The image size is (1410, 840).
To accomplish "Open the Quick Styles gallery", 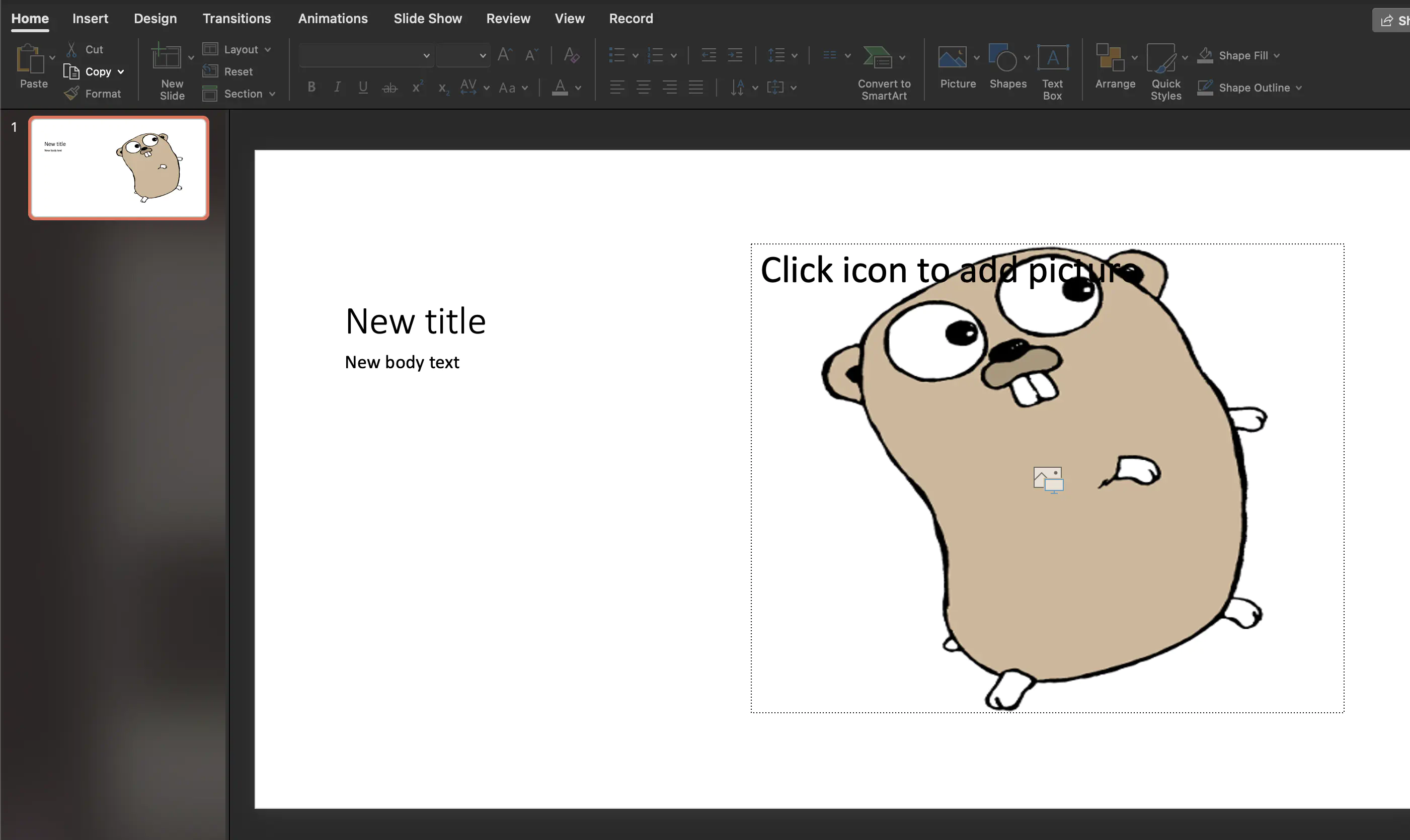I will tap(1161, 59).
